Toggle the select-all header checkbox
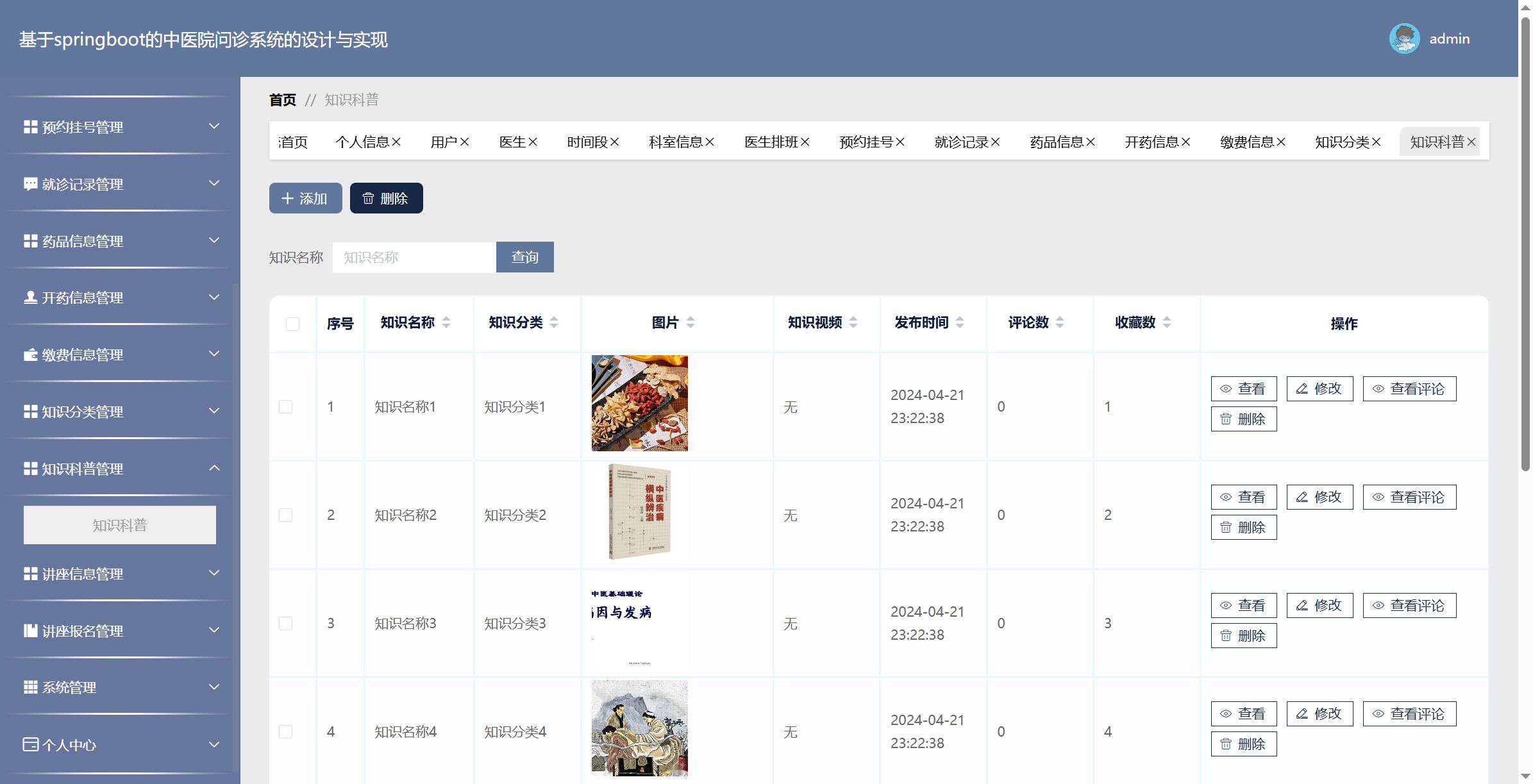Image resolution: width=1533 pixels, height=784 pixels. (x=292, y=324)
